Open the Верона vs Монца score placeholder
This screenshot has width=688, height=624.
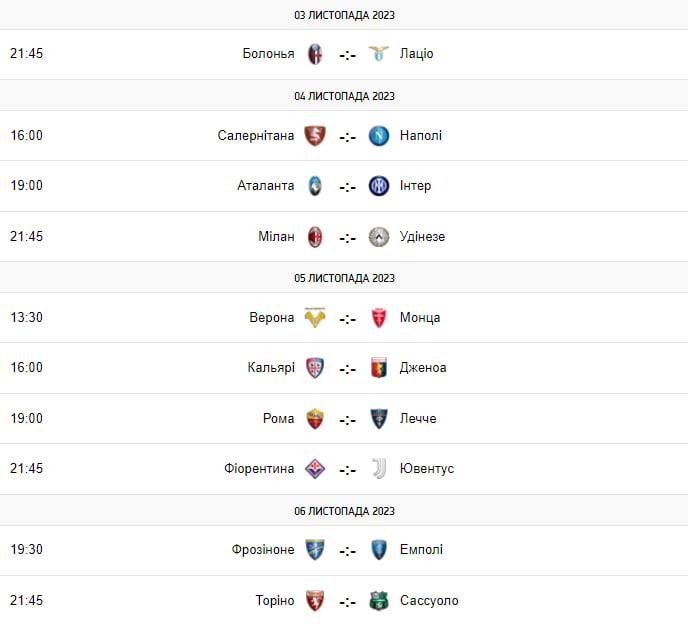click(347, 319)
